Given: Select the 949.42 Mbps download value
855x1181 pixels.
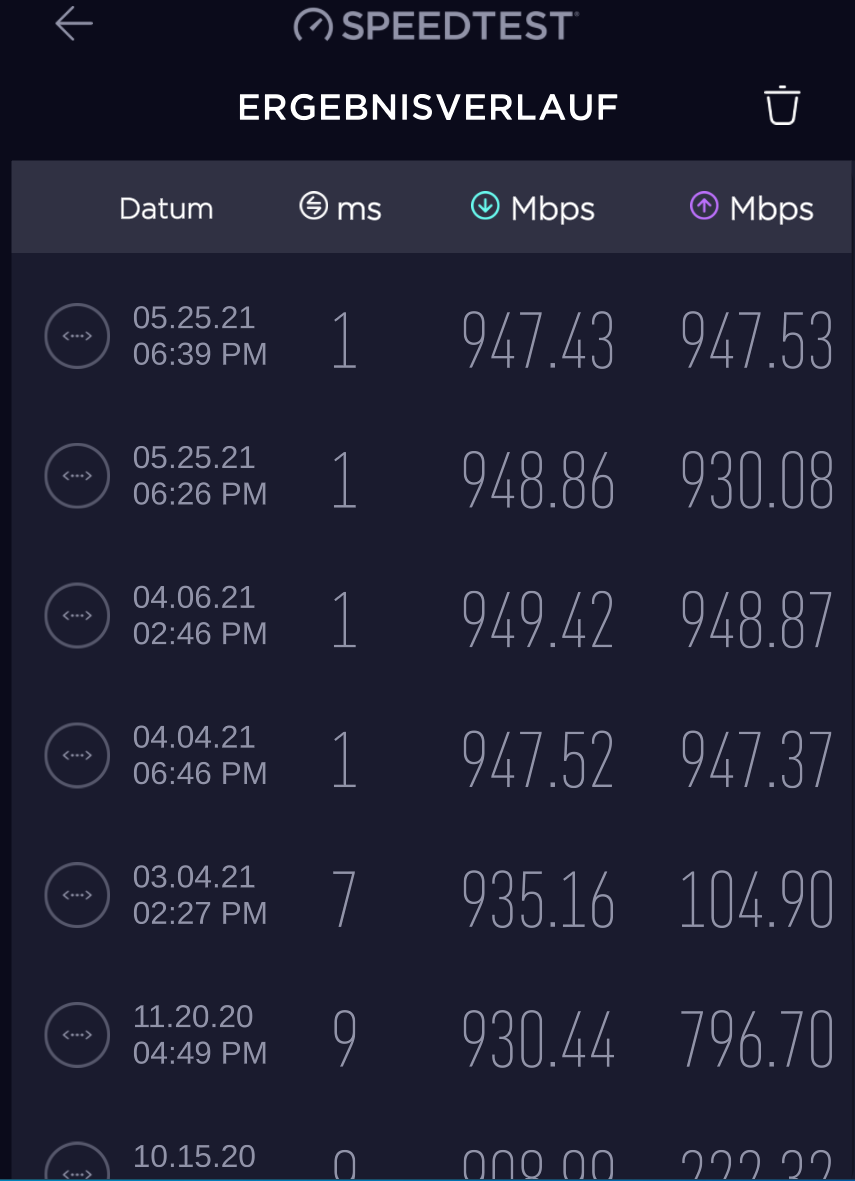Looking at the screenshot, I should tap(538, 621).
